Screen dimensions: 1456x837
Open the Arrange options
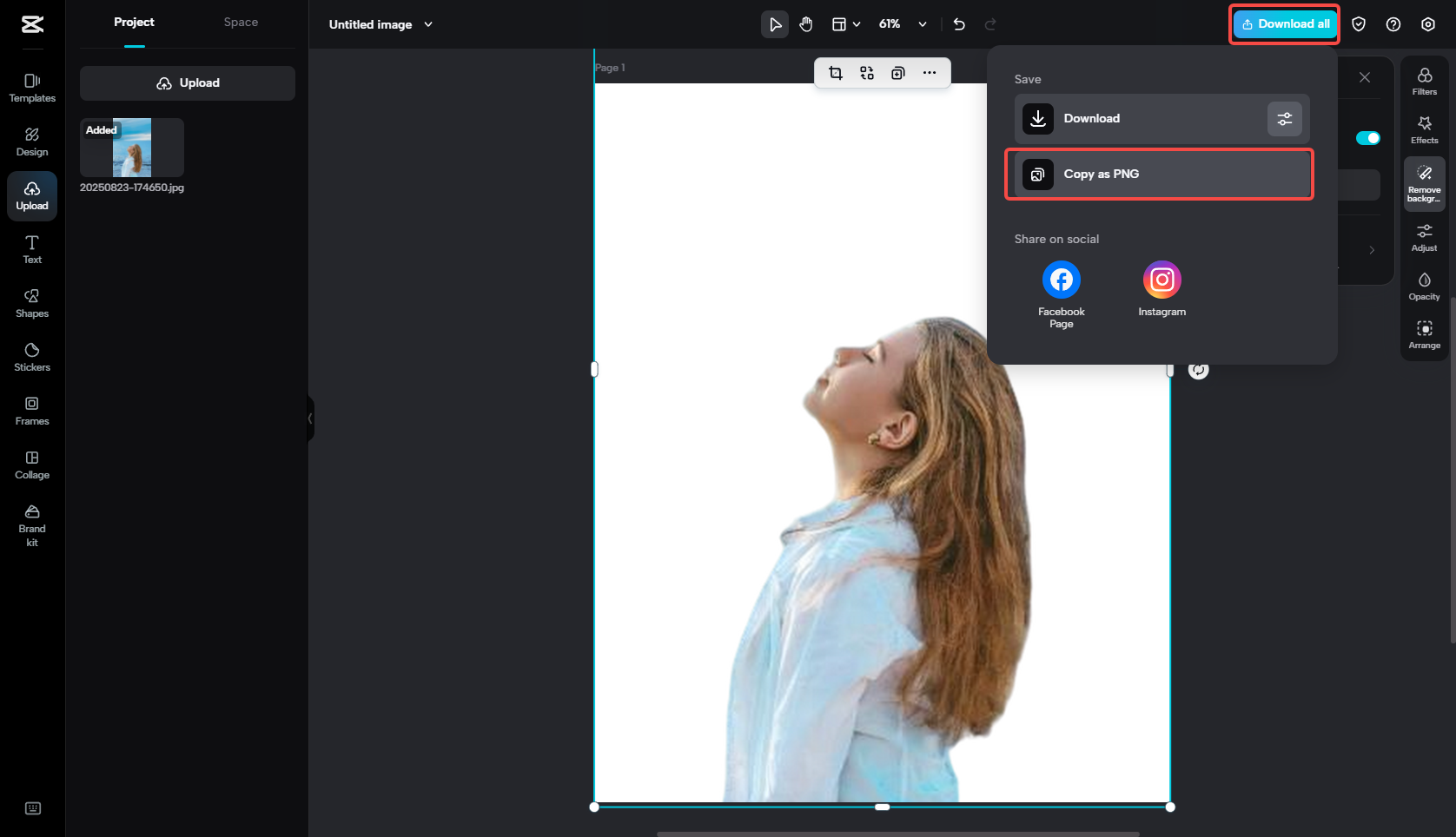click(1424, 333)
